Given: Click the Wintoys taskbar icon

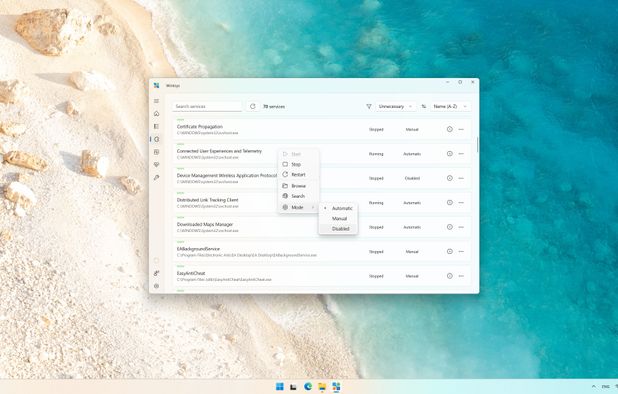Looking at the screenshot, I should click(x=336, y=387).
